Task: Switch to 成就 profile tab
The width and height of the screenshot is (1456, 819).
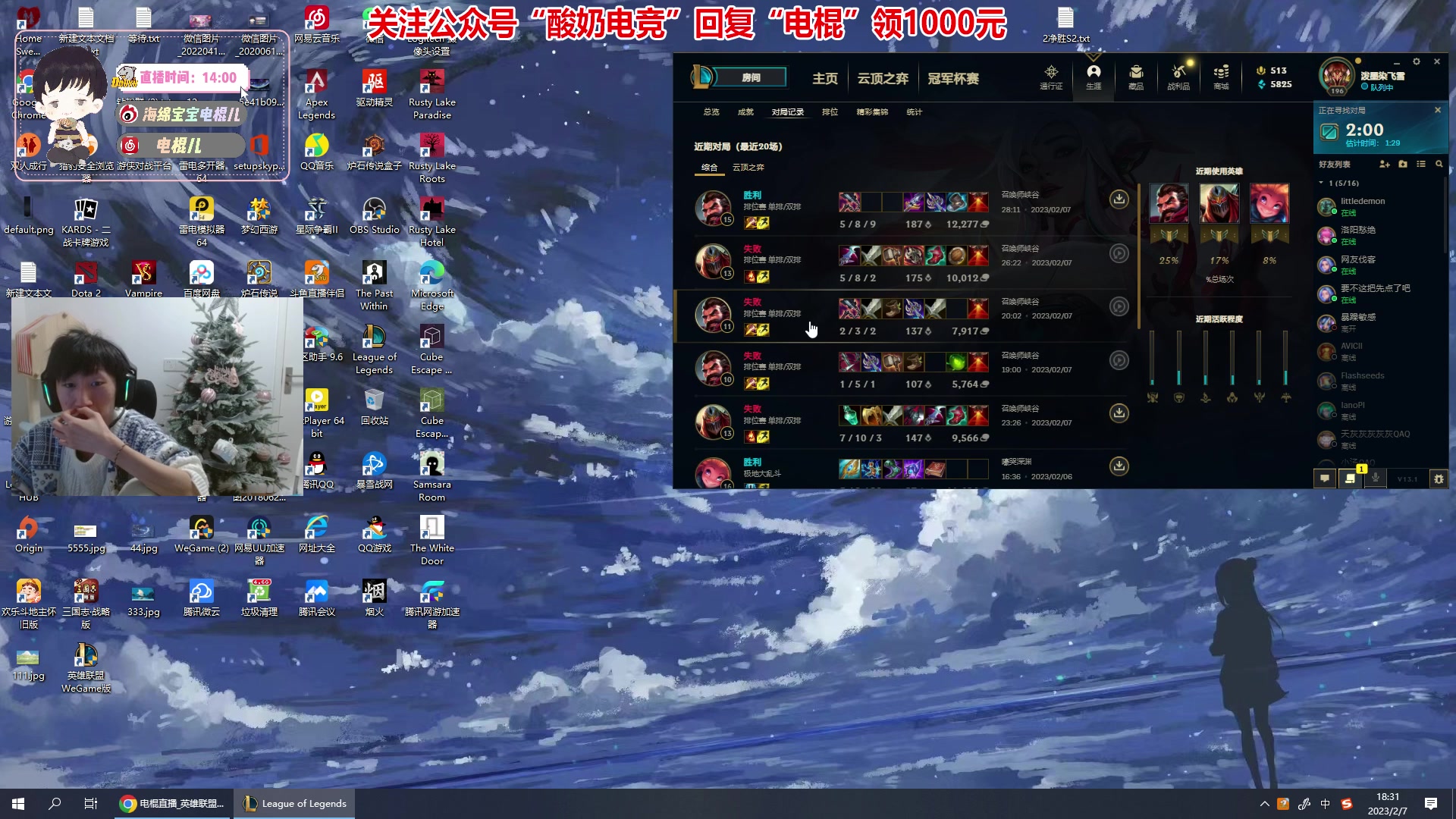Action: coord(745,111)
